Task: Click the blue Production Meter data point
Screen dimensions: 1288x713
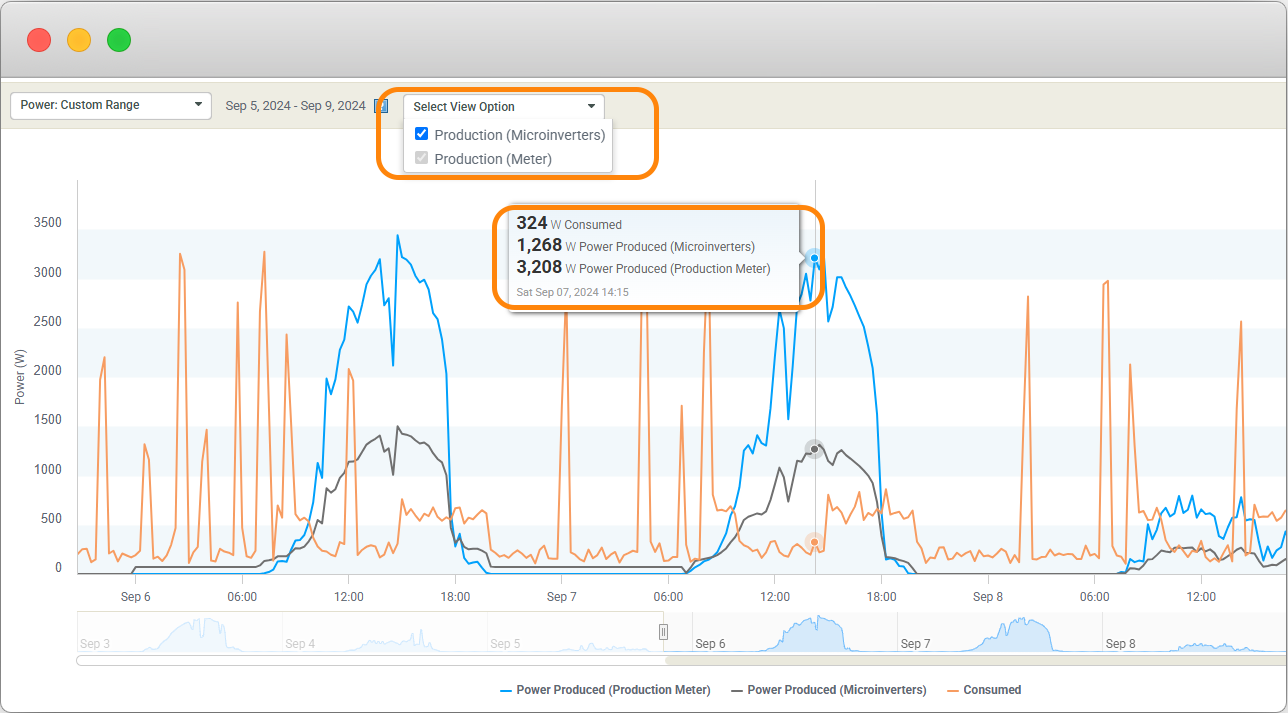Action: [x=815, y=258]
